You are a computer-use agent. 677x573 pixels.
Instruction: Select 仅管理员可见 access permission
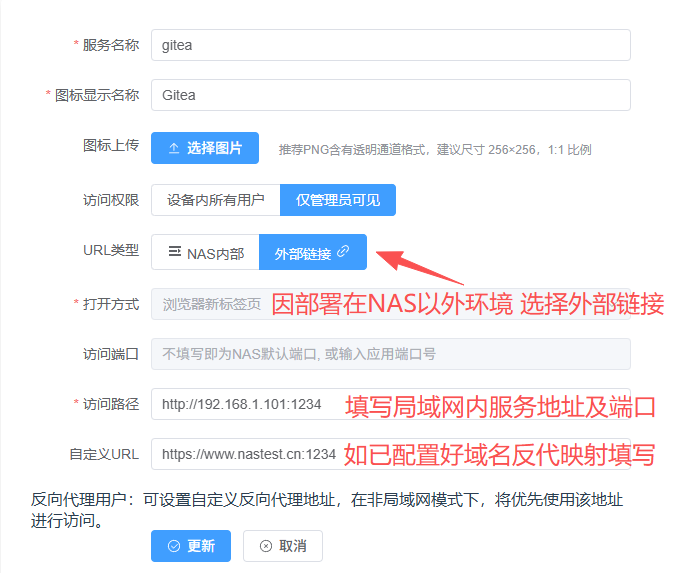[x=338, y=200]
